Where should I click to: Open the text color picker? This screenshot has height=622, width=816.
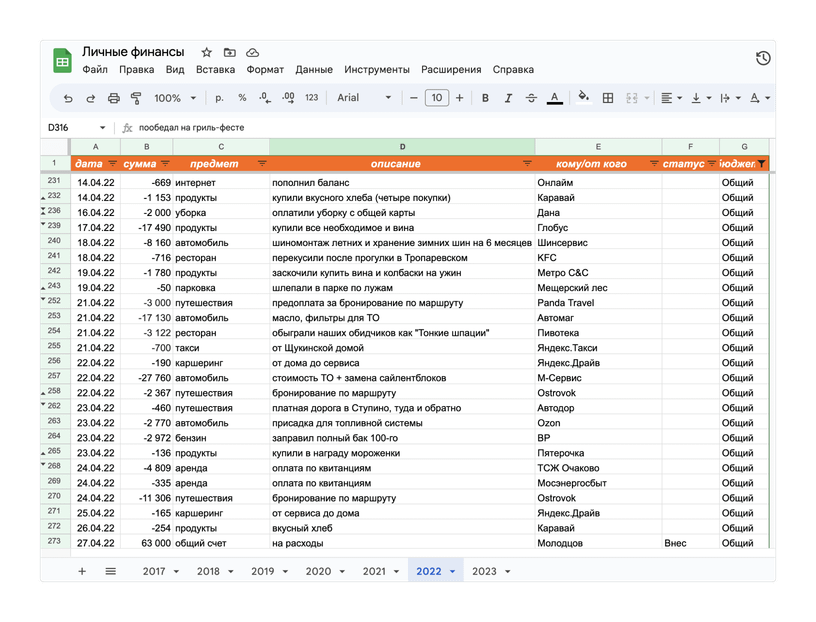(x=555, y=98)
